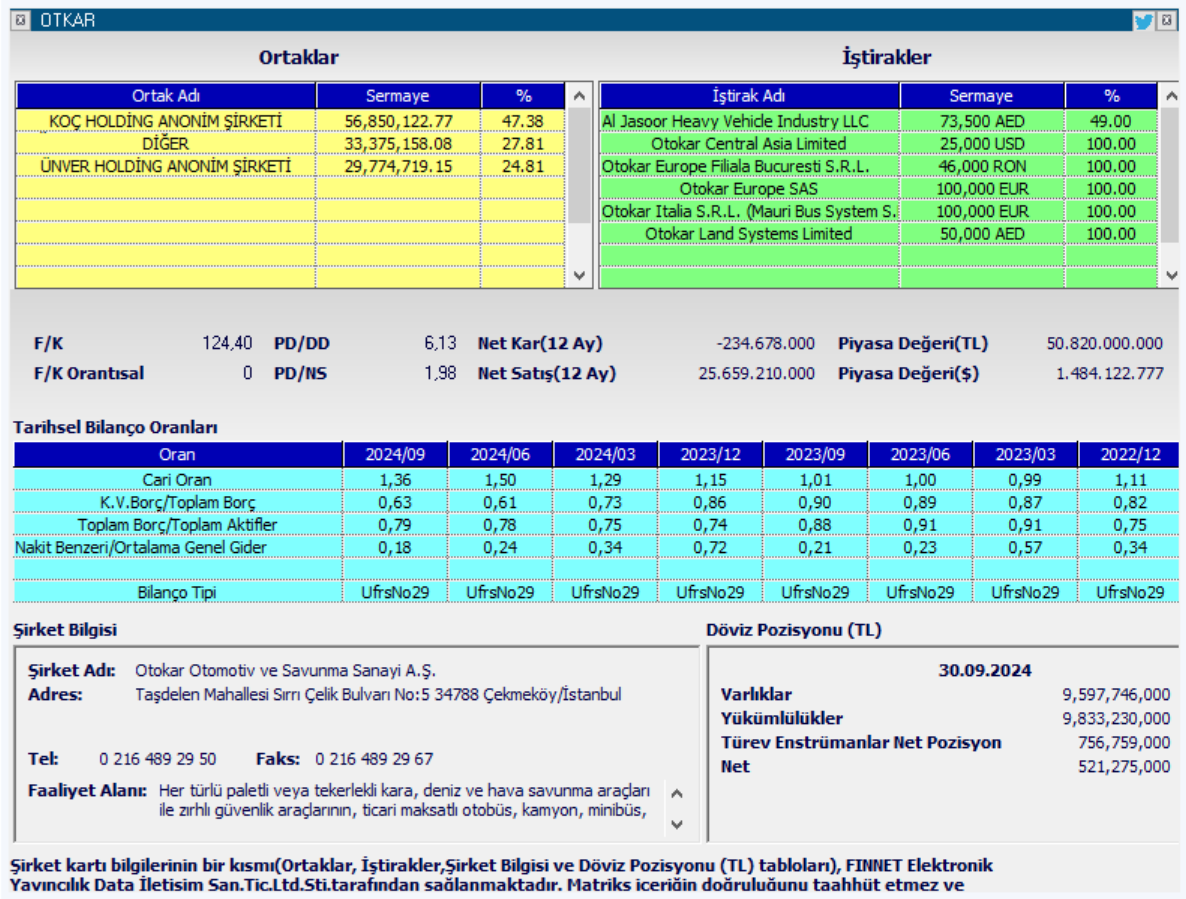
Task: Click the Twitter bird icon in title bar
Action: [1143, 21]
